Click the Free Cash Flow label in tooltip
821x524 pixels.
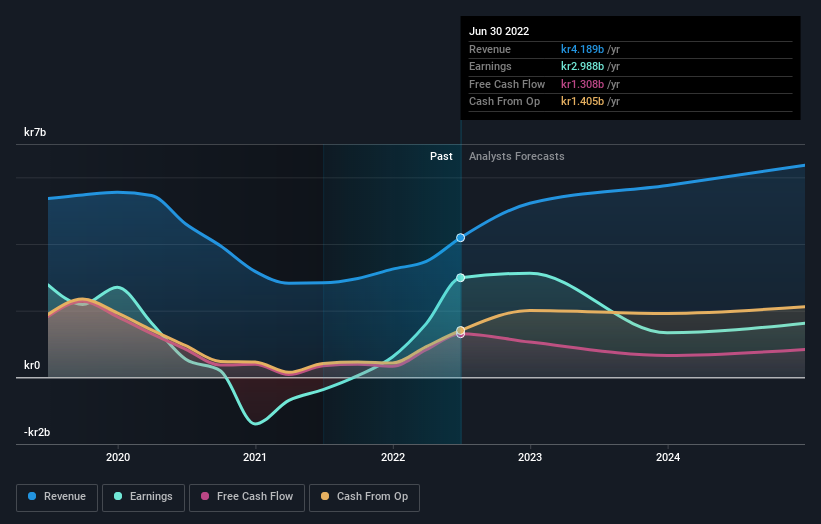coord(507,84)
